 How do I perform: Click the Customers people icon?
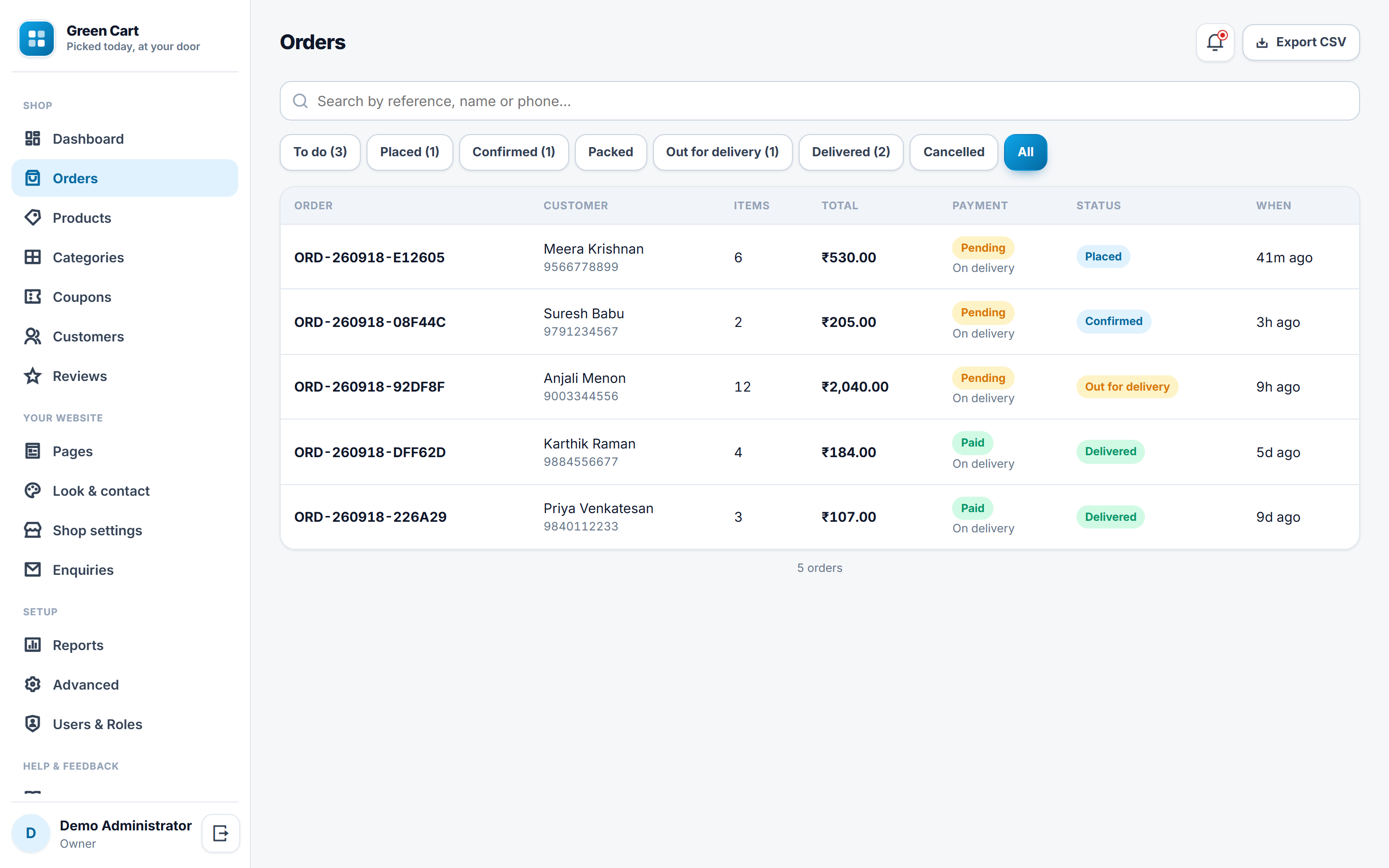pos(33,337)
